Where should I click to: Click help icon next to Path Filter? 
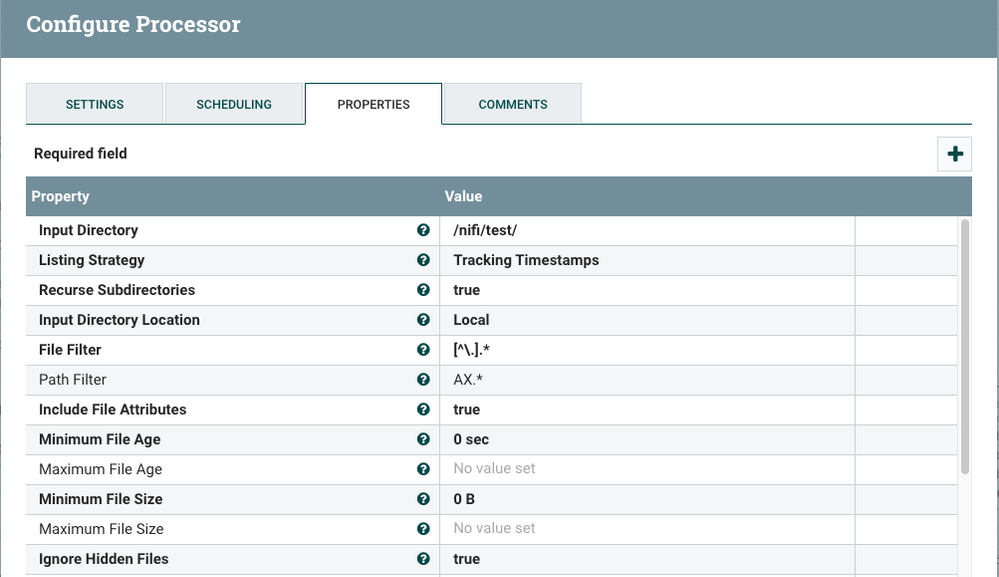[x=423, y=380]
